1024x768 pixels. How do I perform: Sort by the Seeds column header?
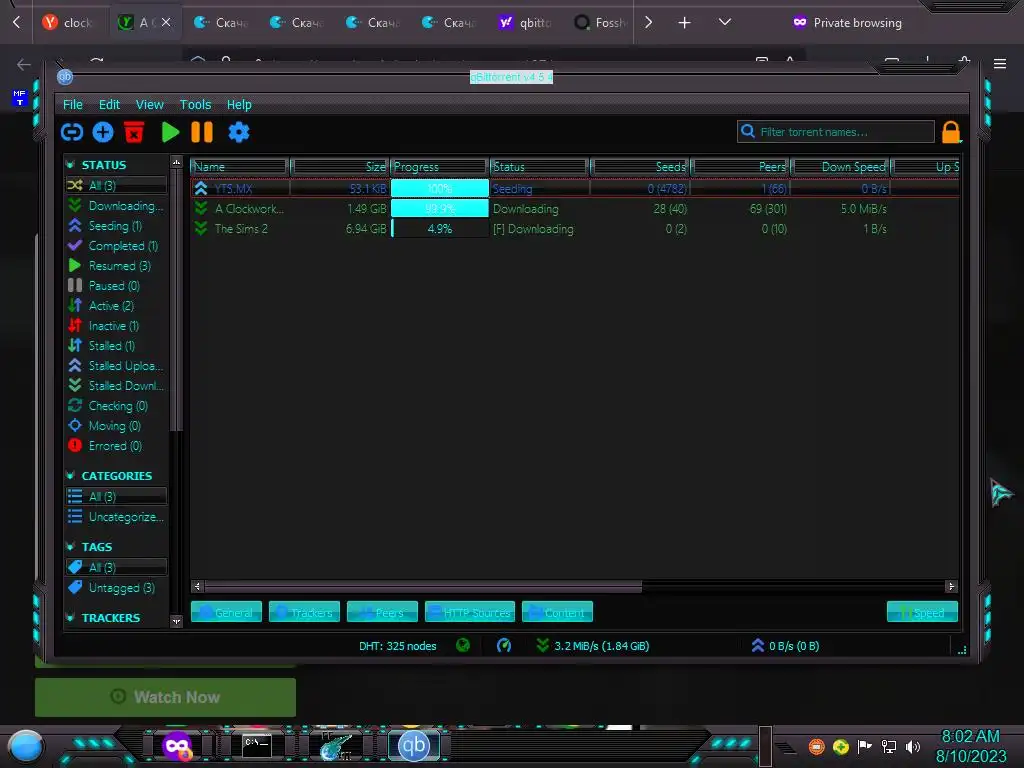640,167
